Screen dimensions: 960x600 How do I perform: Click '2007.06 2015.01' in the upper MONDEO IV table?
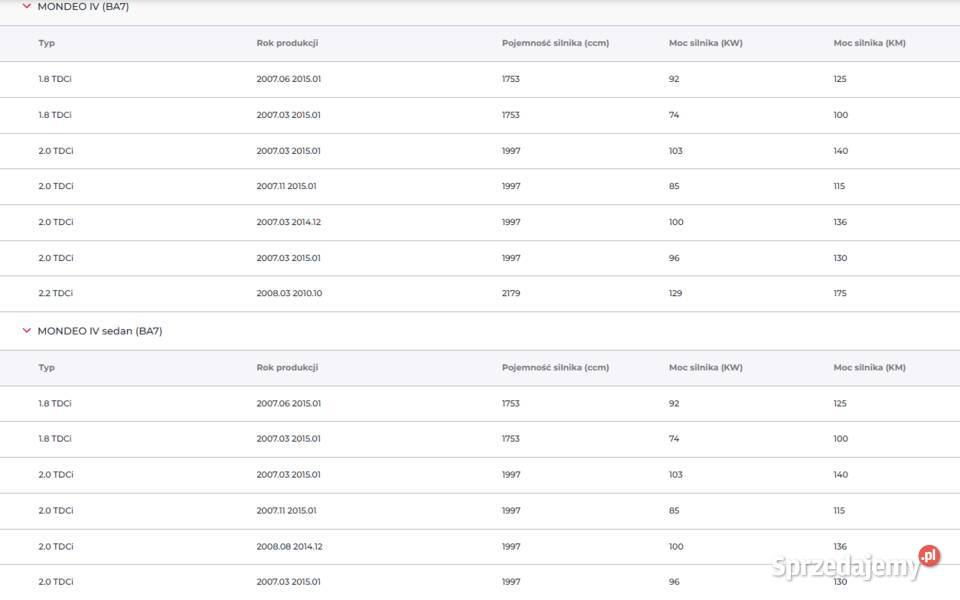288,79
